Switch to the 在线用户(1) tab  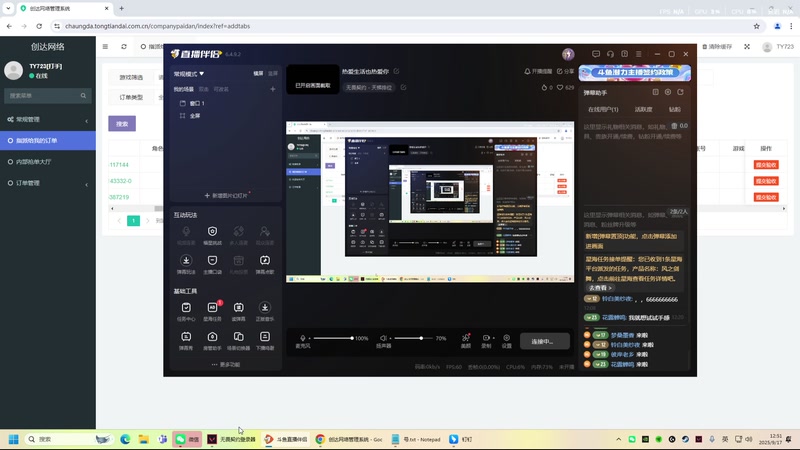click(603, 110)
